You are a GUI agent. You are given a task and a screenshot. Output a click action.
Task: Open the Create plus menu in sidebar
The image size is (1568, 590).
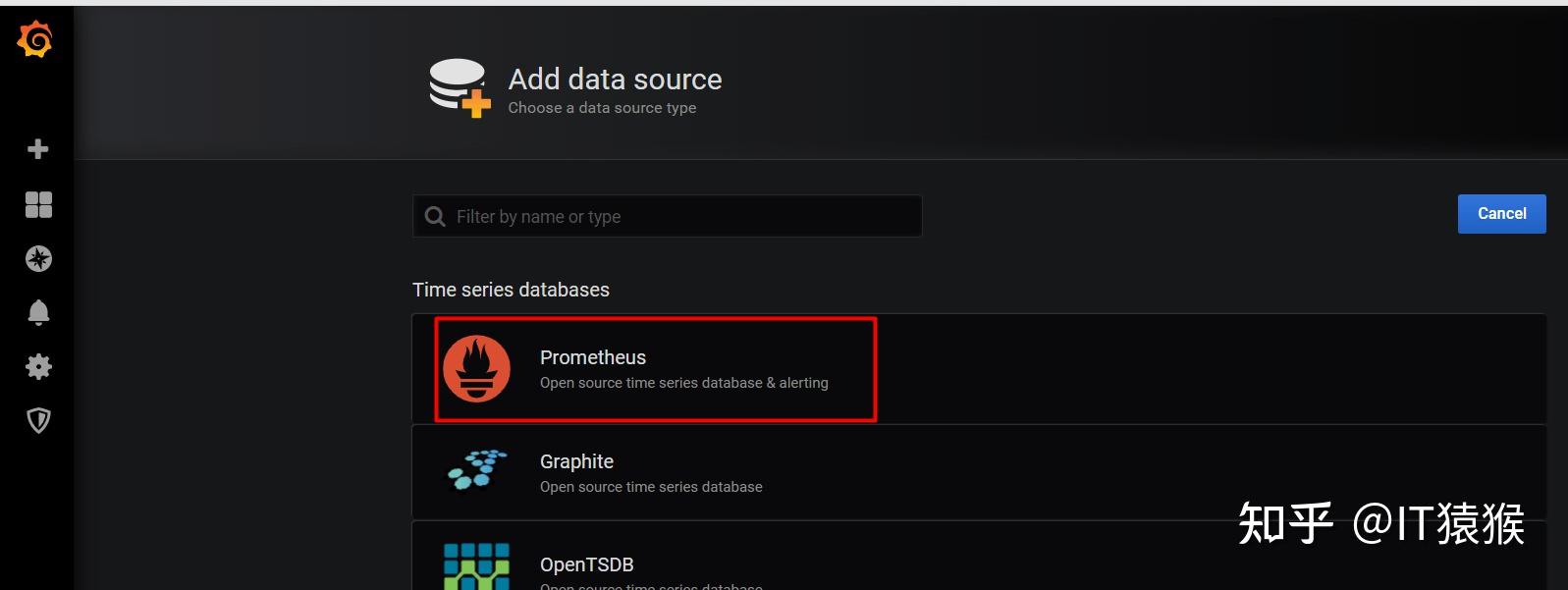click(x=38, y=149)
